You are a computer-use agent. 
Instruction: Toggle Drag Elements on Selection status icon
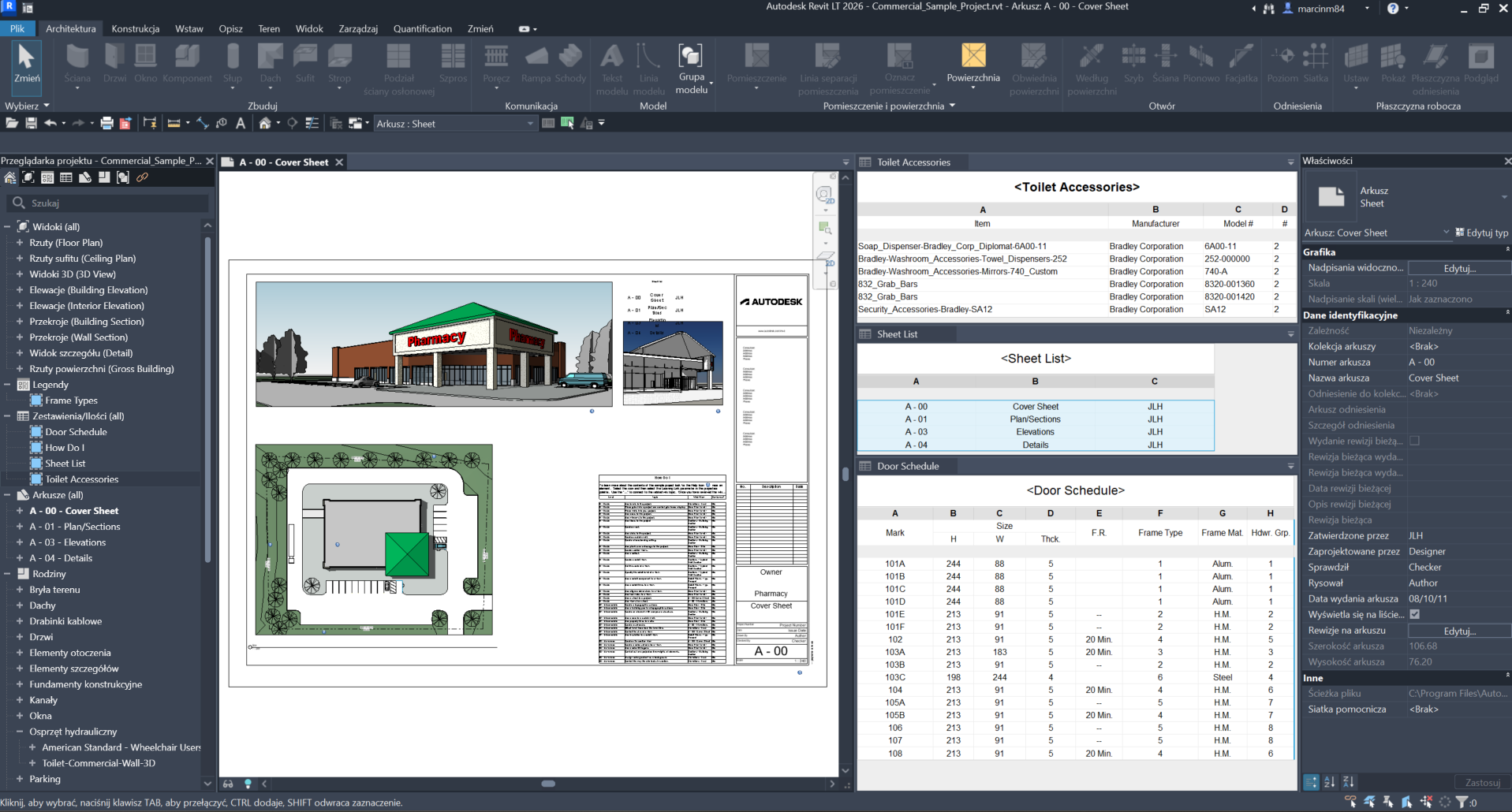[1426, 802]
